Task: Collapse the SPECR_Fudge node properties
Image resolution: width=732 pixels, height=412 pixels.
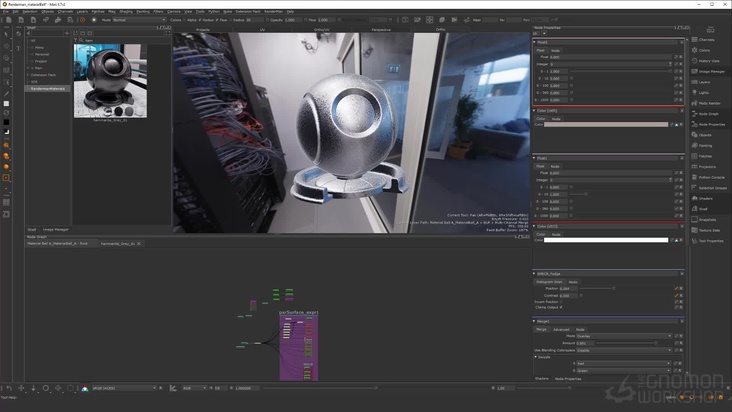Action: (534, 273)
